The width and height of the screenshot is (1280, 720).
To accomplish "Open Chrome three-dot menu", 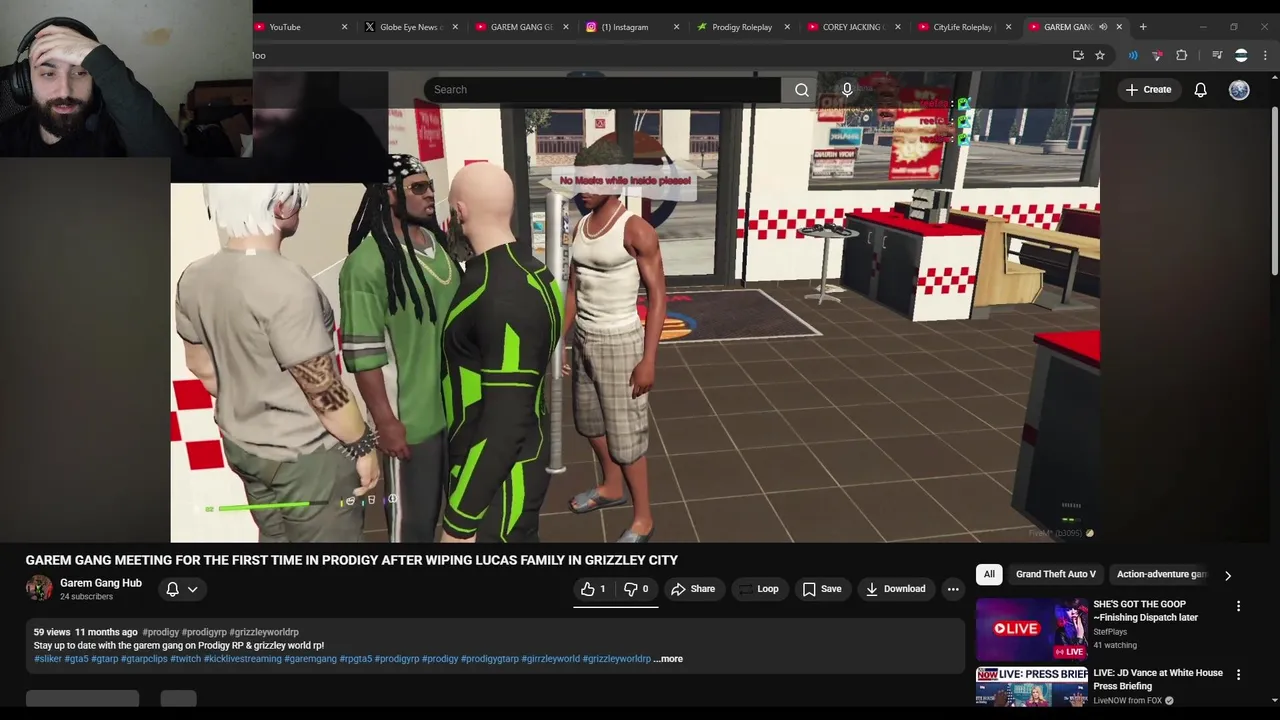I will pos(1266,55).
